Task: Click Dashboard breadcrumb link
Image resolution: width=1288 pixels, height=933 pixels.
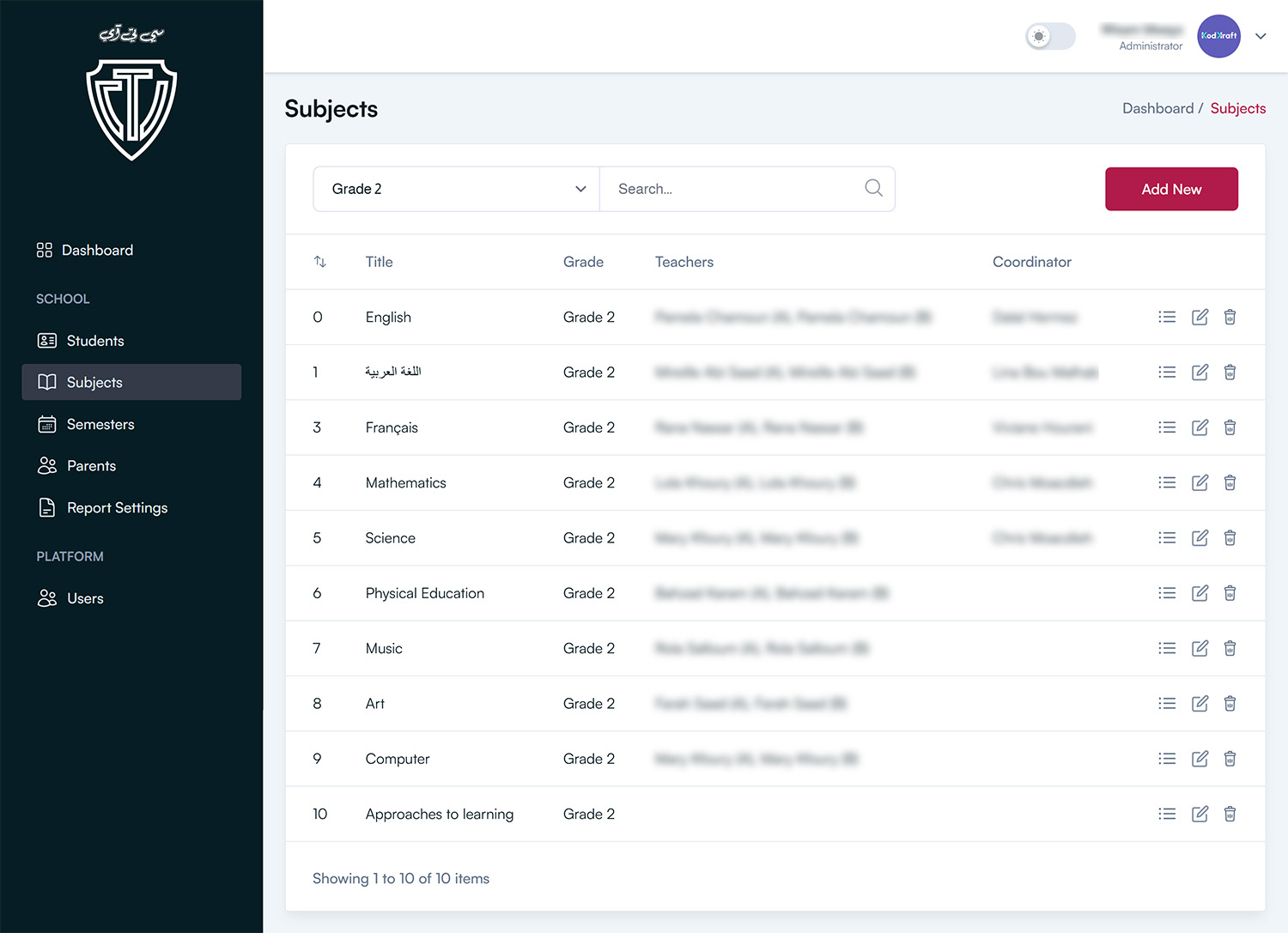Action: pos(1157,108)
